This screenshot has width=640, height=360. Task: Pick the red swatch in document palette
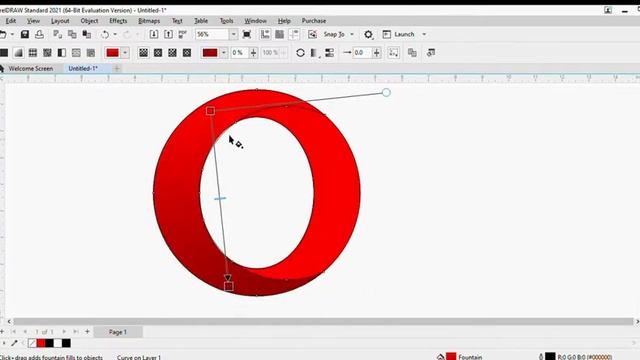[x=41, y=343]
